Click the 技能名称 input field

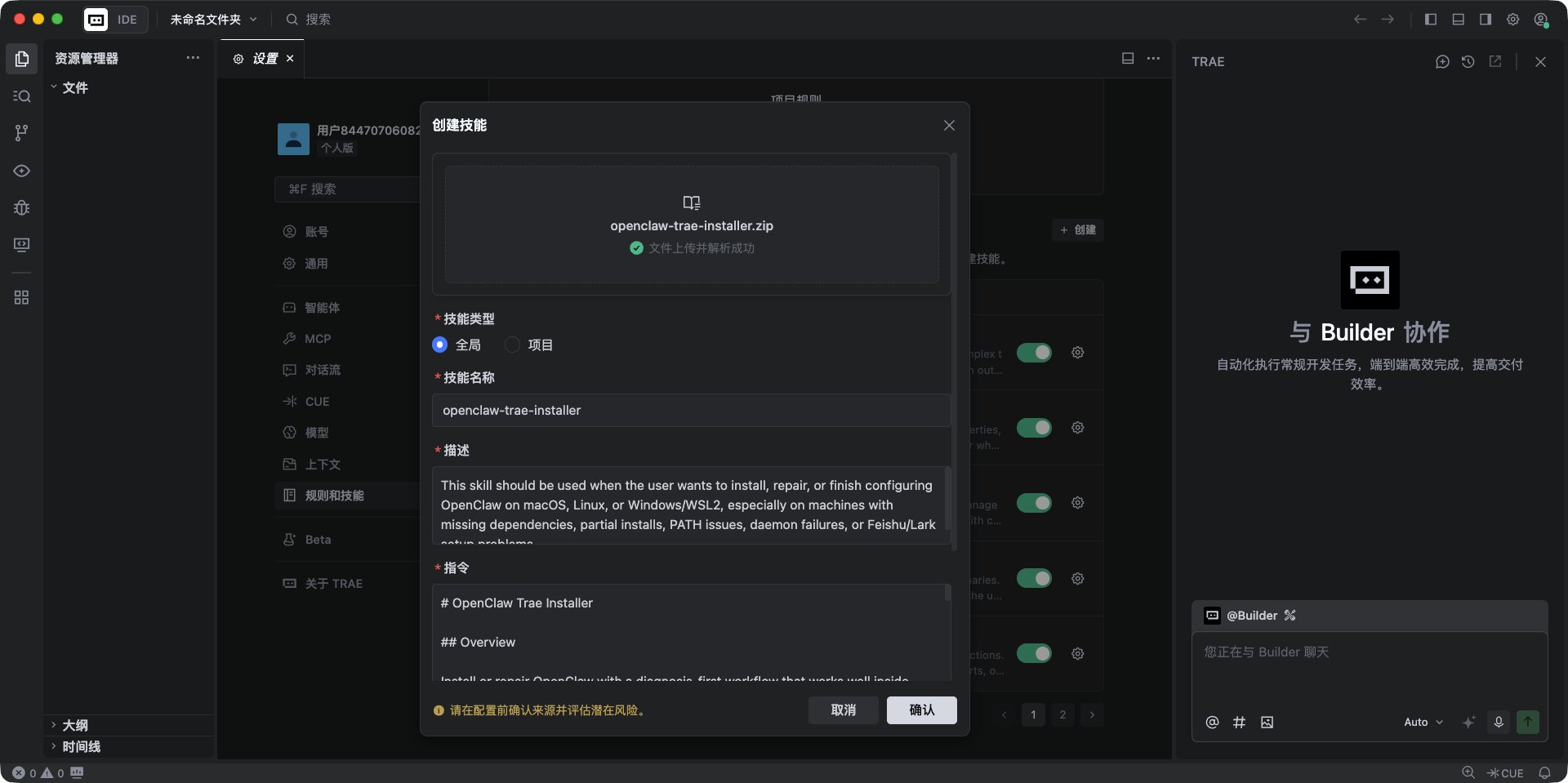pos(691,411)
